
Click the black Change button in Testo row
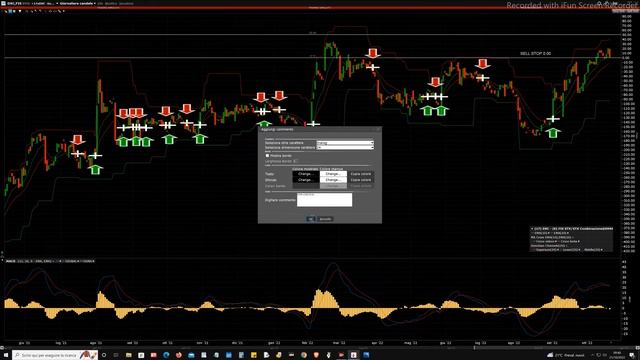point(306,174)
